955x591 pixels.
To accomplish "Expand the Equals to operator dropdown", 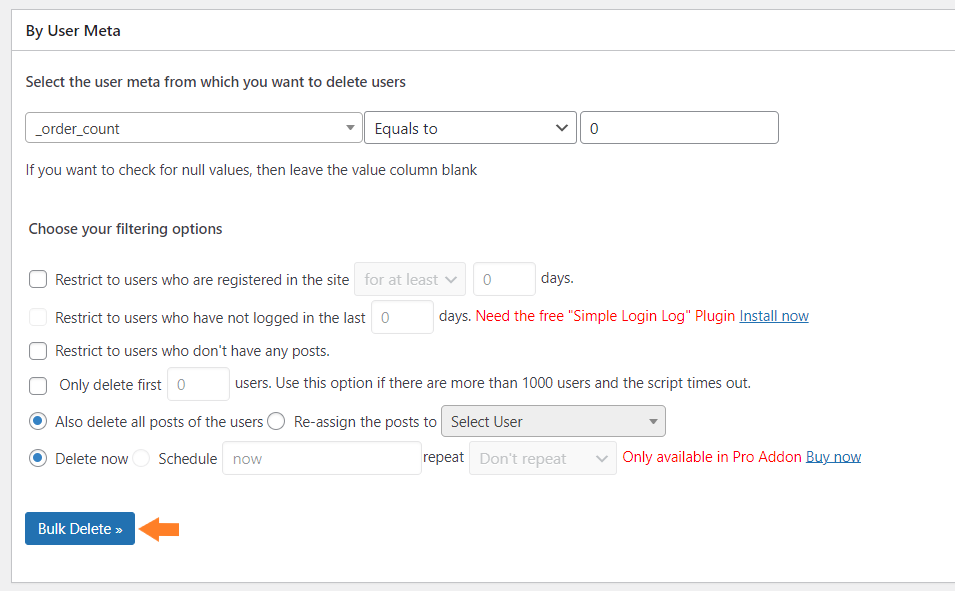I will click(470, 128).
